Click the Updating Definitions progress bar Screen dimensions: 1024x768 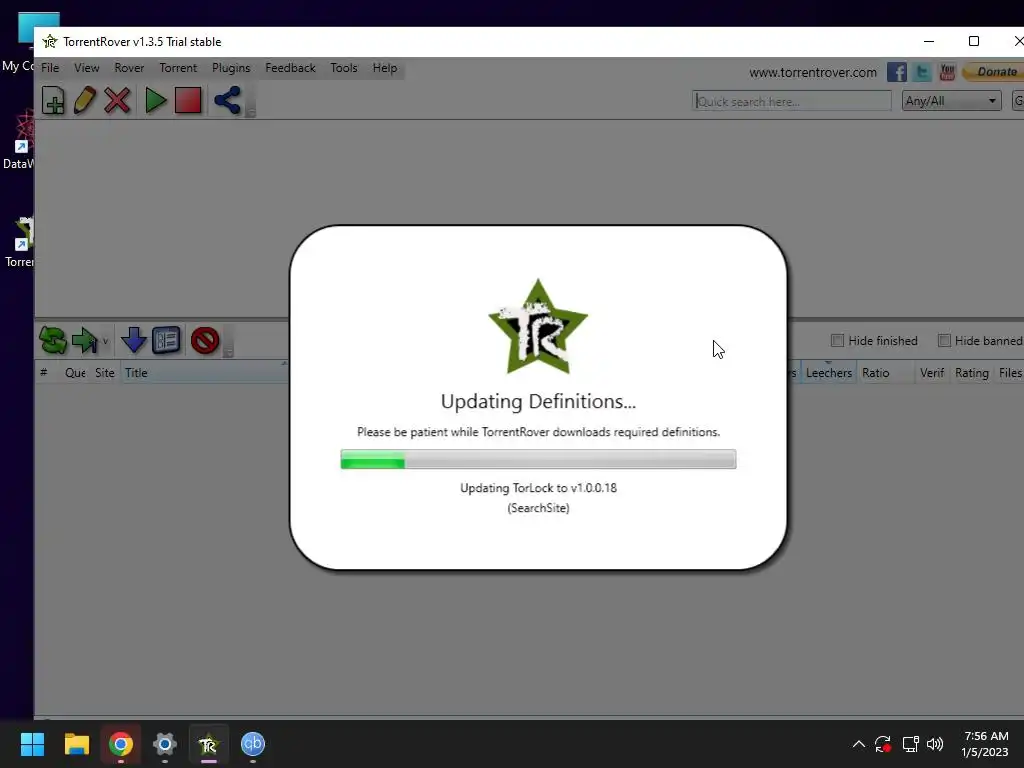pos(538,459)
